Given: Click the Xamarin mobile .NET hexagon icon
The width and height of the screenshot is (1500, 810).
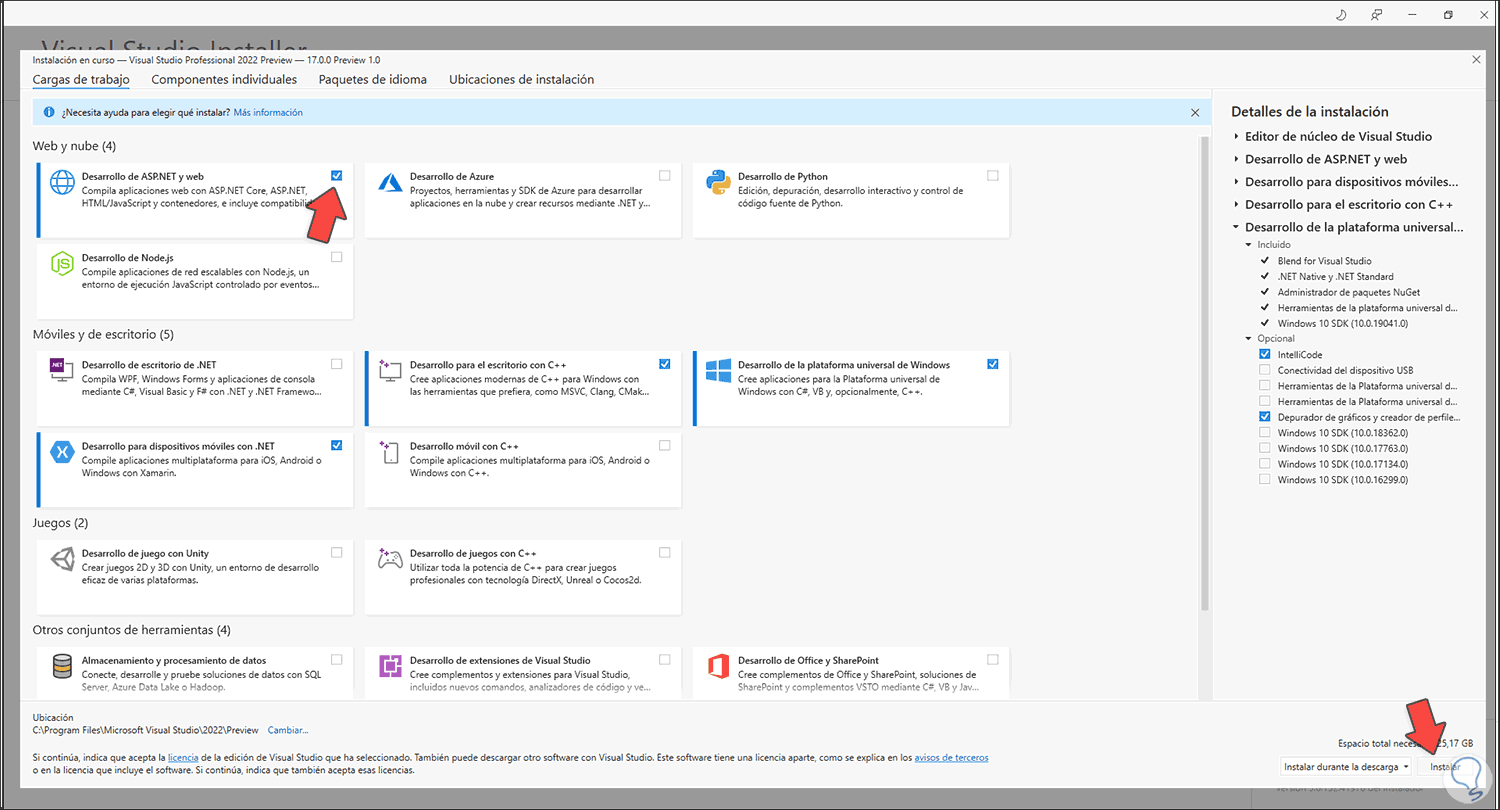Looking at the screenshot, I should [62, 452].
